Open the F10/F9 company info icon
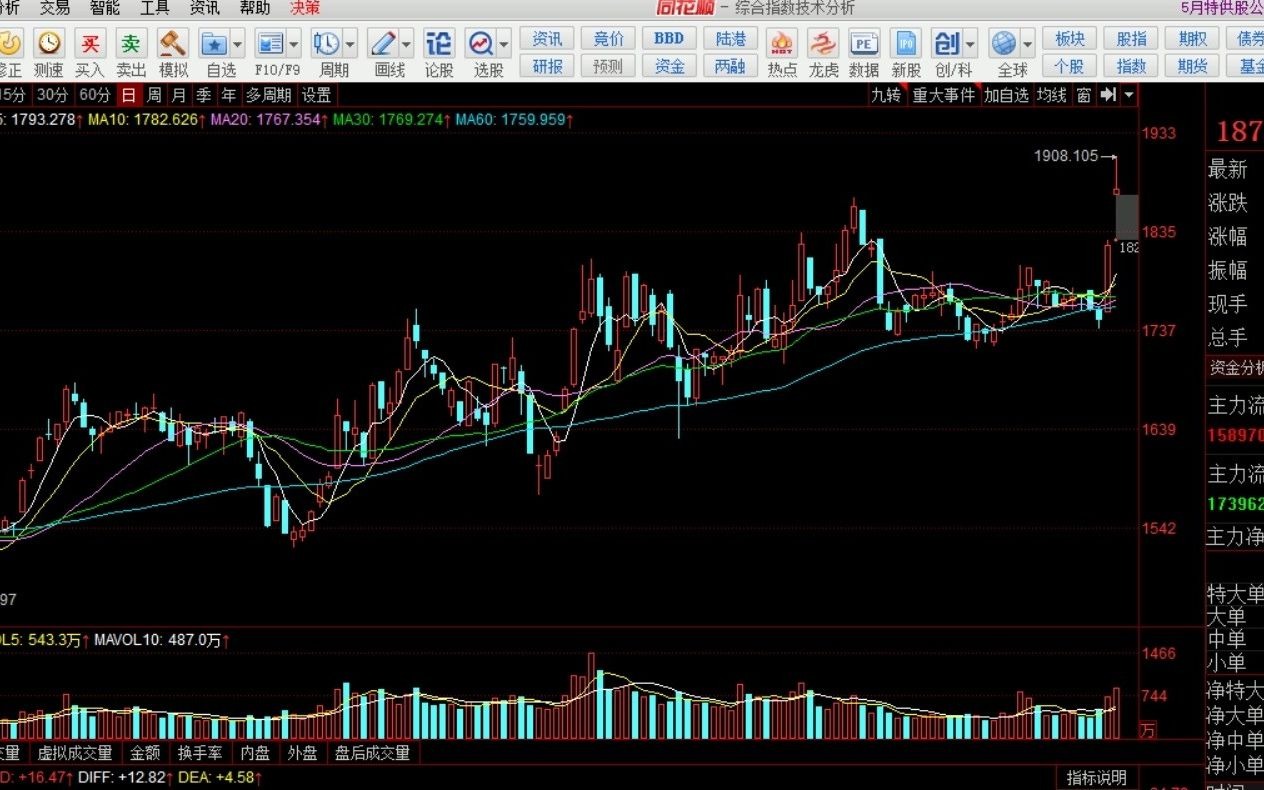The height and width of the screenshot is (790, 1264). point(270,43)
